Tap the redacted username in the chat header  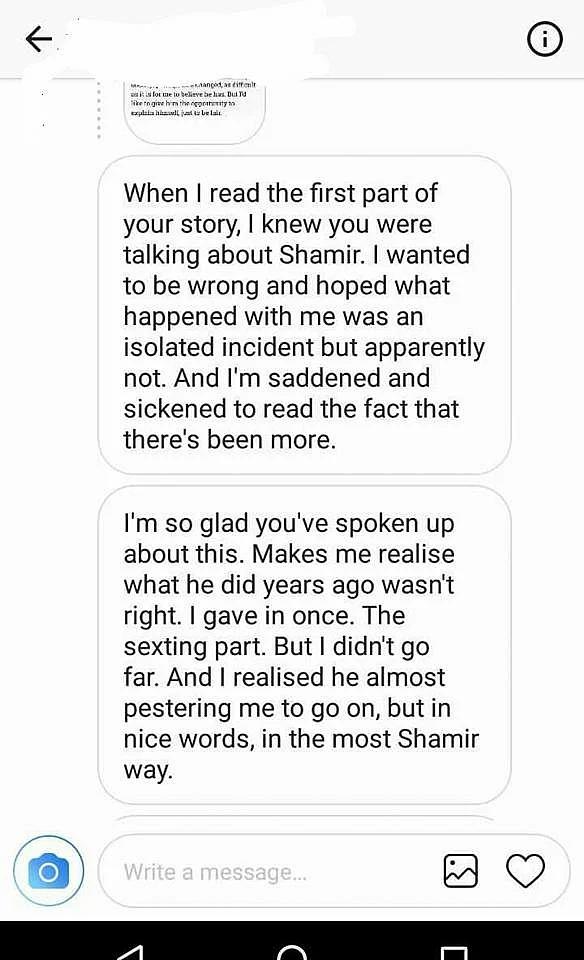pyautogui.click(x=202, y=40)
